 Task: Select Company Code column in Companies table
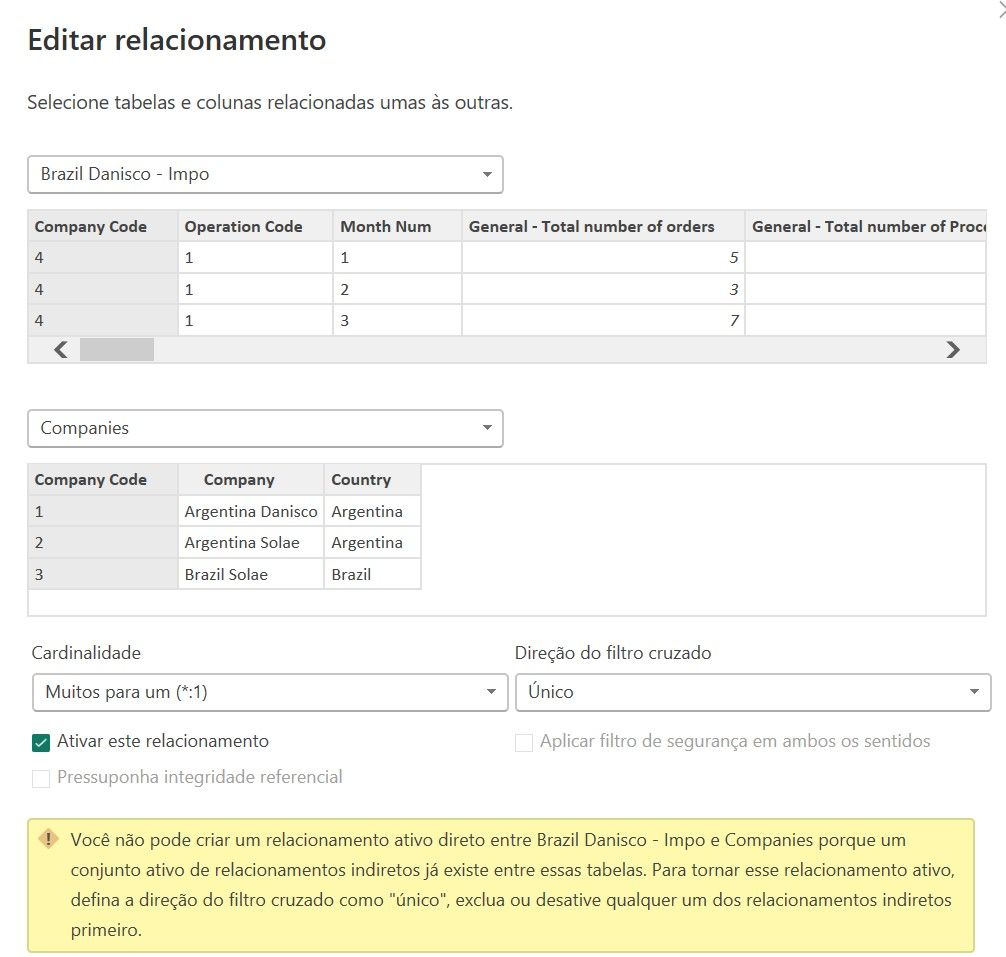(103, 480)
